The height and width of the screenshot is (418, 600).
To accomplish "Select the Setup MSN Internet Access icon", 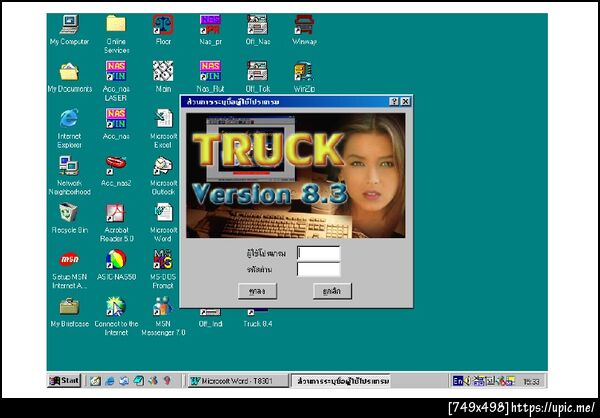I will point(69,259).
